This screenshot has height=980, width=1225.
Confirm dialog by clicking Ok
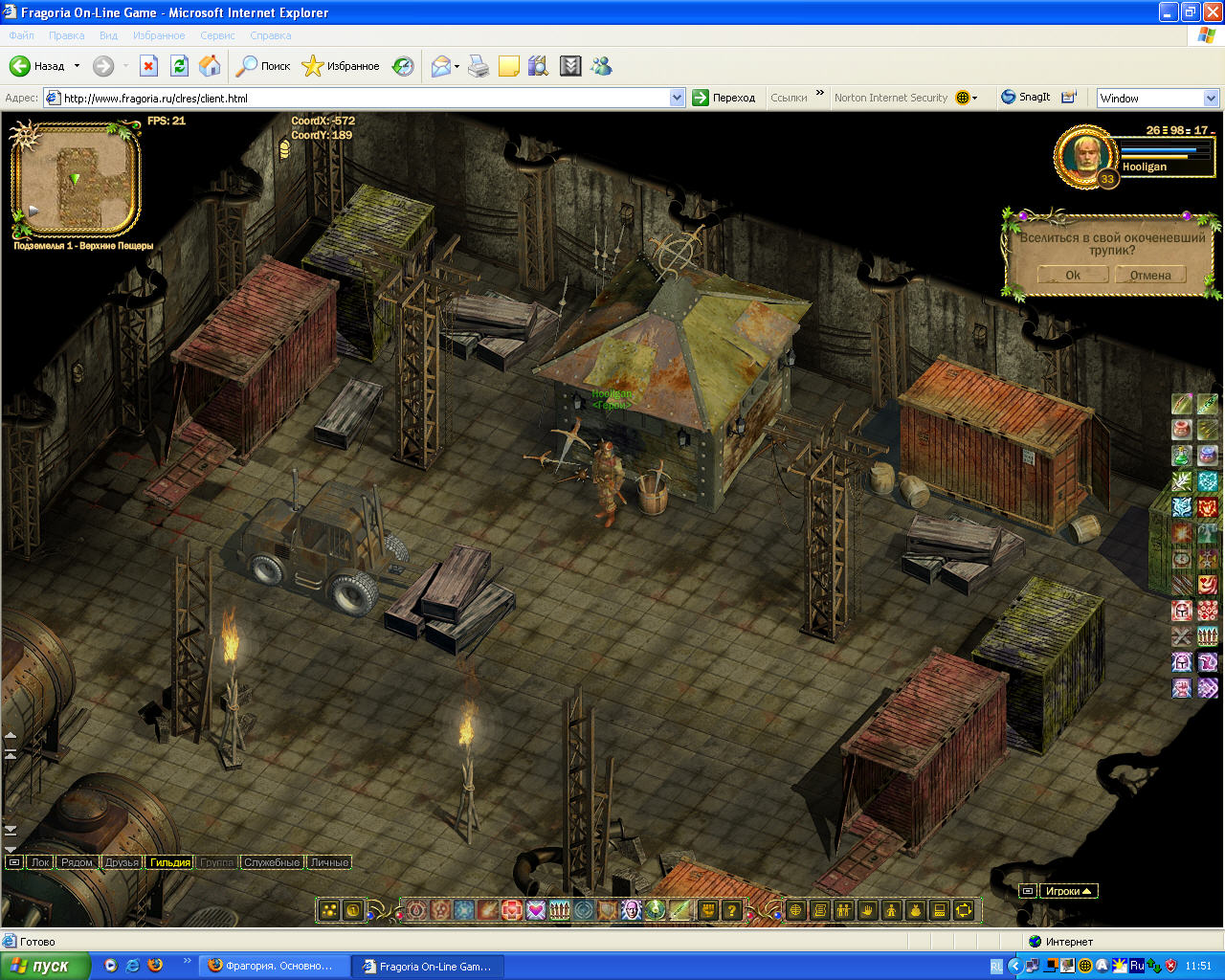1073,275
